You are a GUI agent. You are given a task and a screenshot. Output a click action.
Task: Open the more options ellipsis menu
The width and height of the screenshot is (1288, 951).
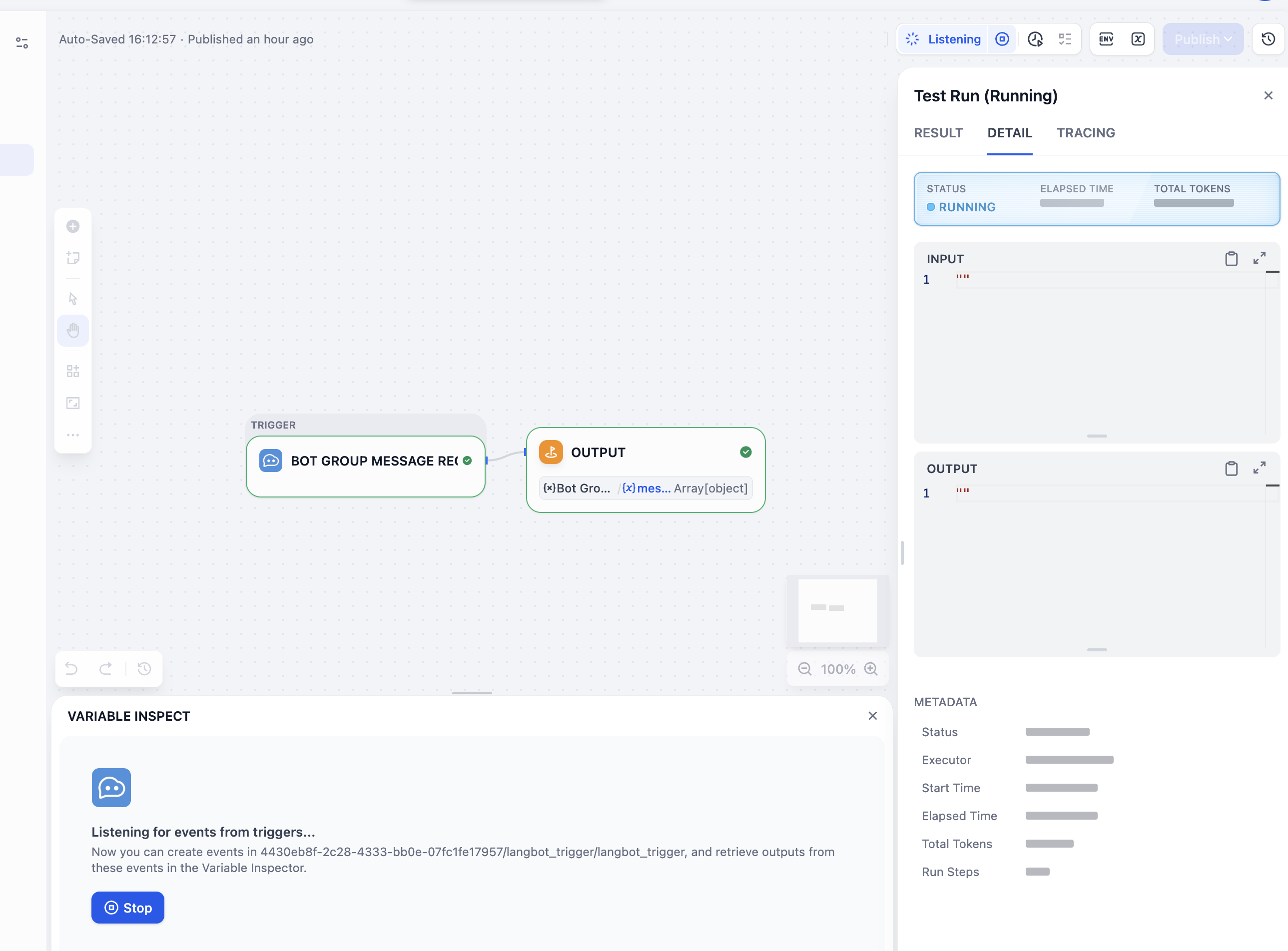[x=72, y=435]
